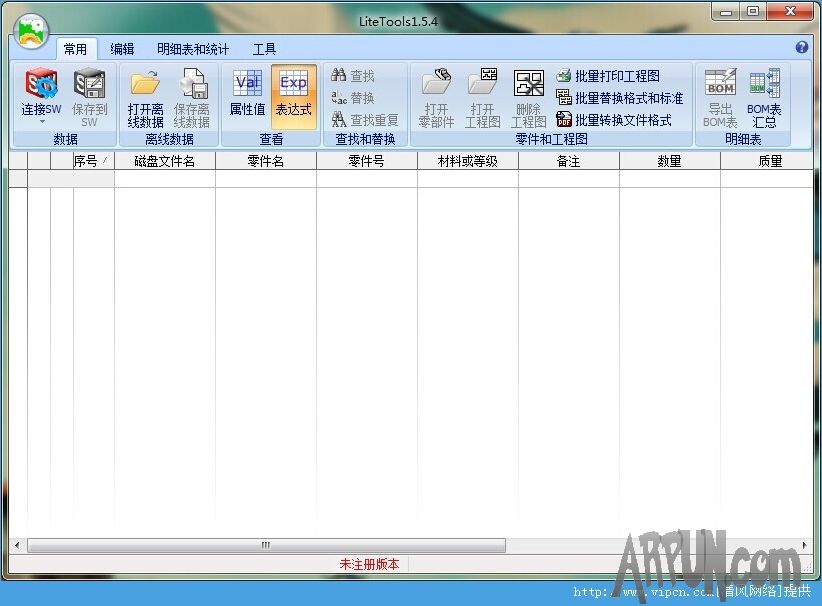
Task: Select the 常用 ribbon tab
Action: [x=75, y=49]
